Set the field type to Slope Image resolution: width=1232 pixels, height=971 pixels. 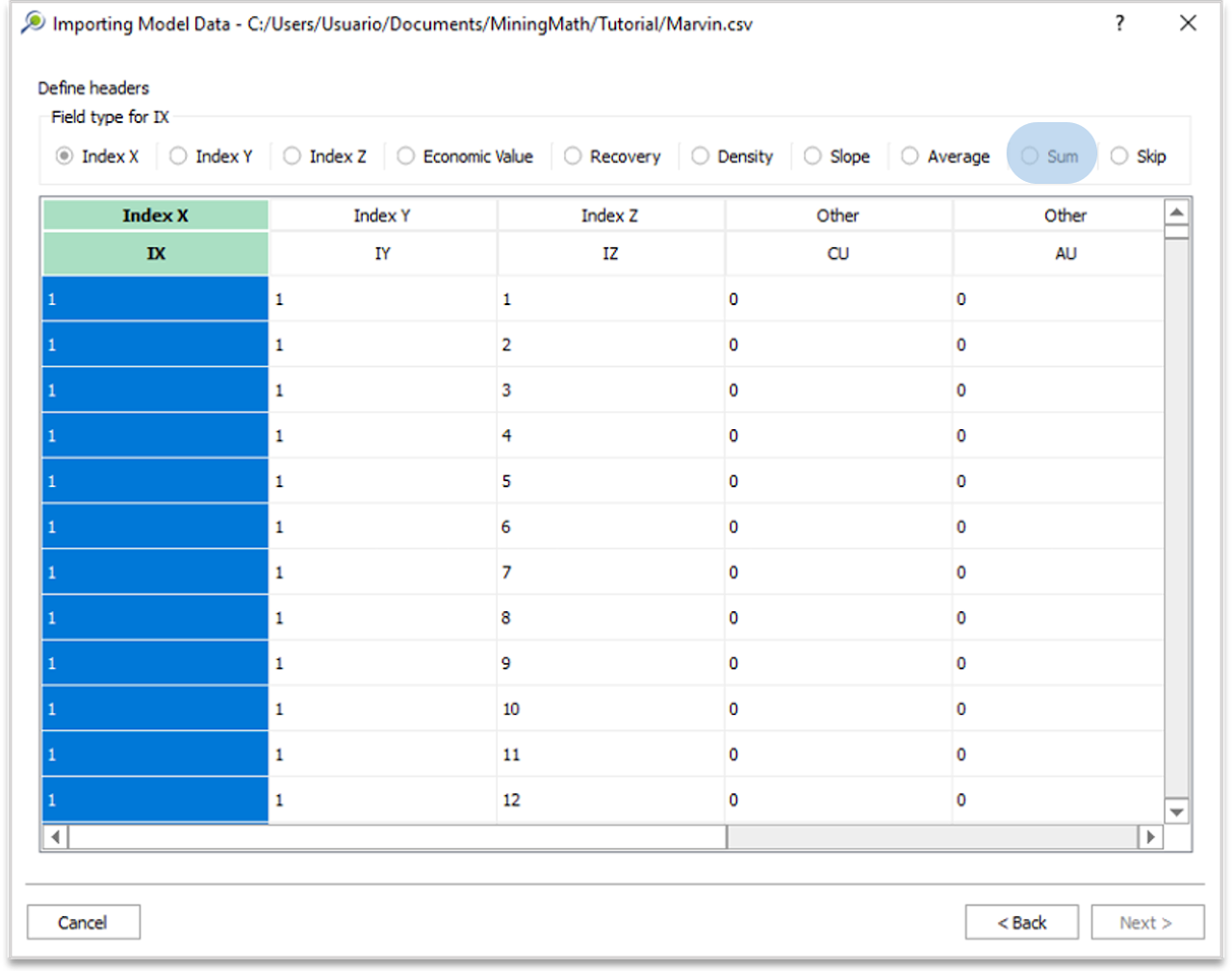coord(812,156)
